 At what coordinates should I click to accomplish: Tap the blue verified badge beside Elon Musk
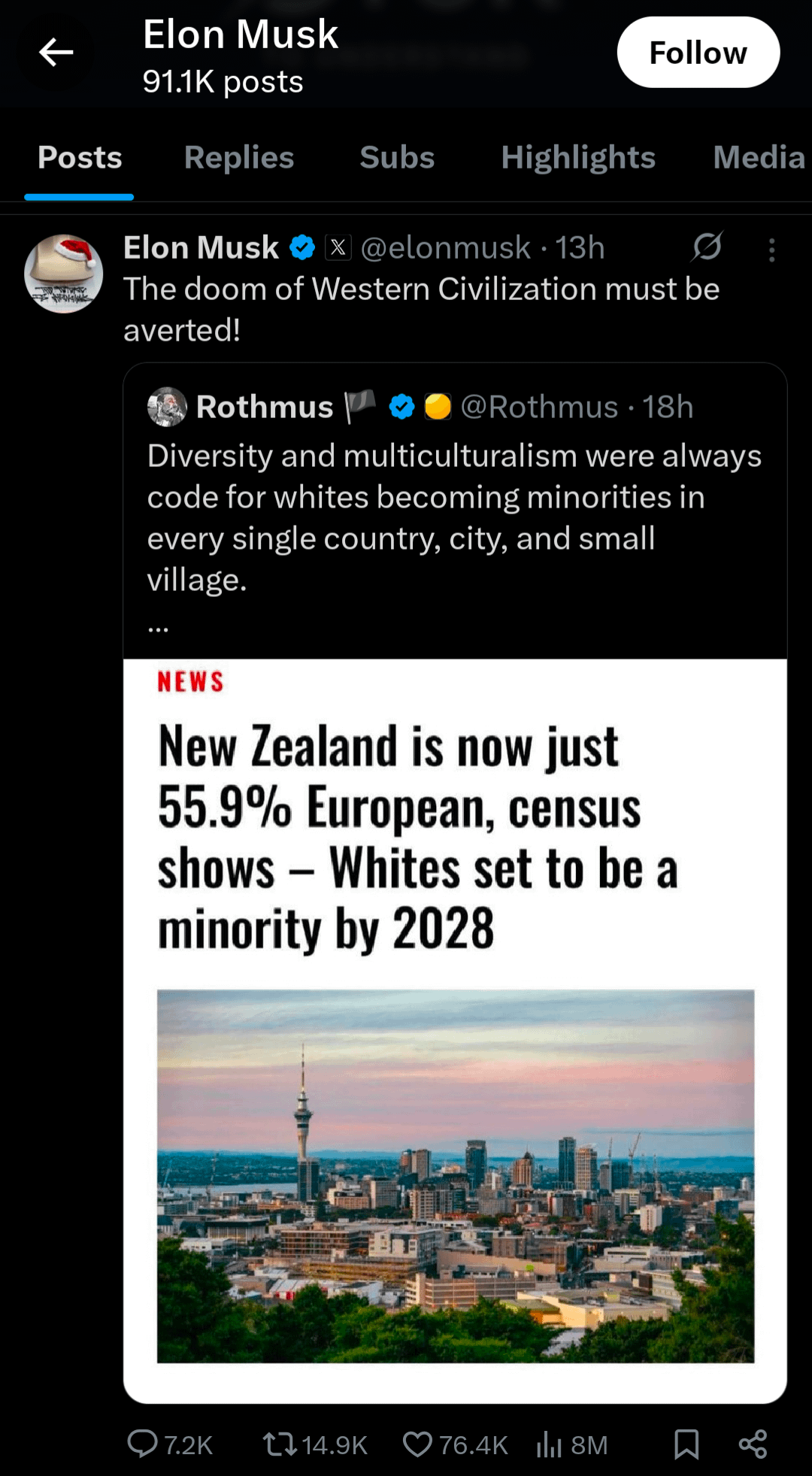tap(302, 247)
